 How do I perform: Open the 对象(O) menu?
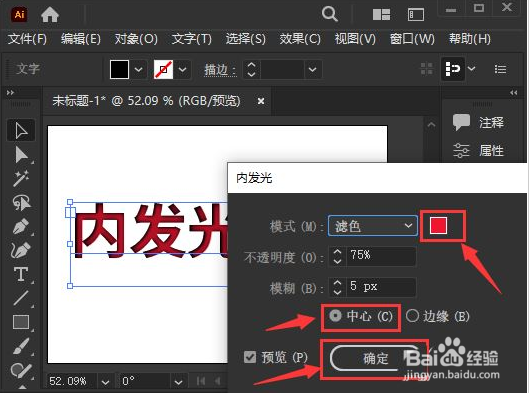point(136,39)
